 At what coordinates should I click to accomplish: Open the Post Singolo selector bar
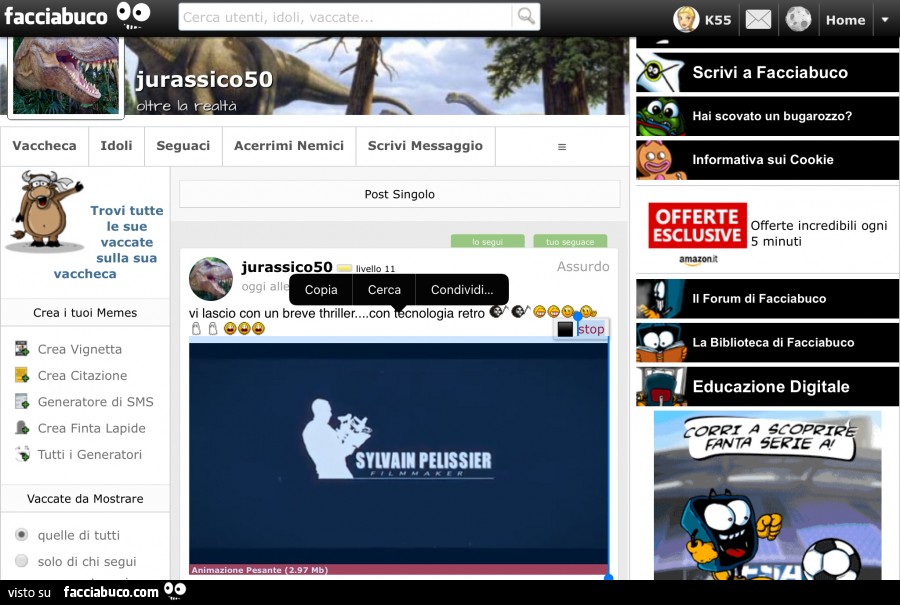tap(399, 194)
